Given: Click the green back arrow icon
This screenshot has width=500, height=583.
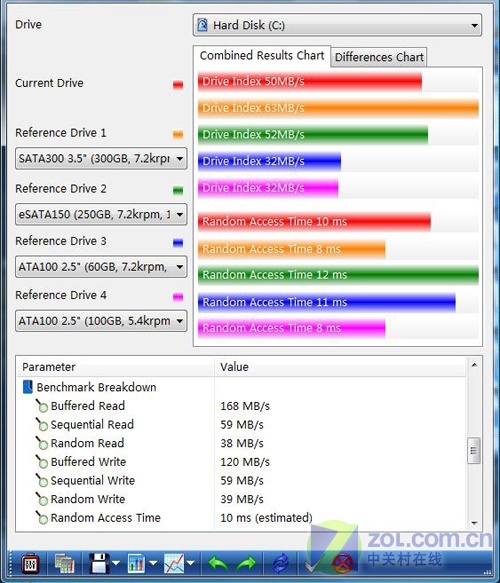Looking at the screenshot, I should click(218, 564).
